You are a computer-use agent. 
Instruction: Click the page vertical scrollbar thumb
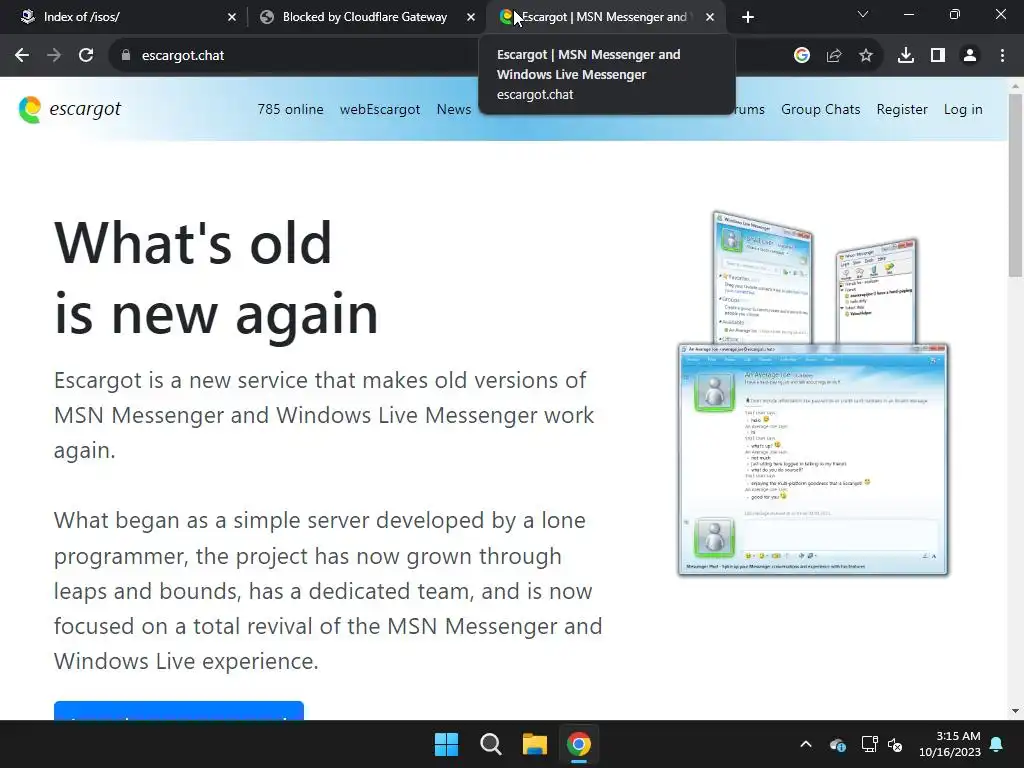pos(1015,185)
